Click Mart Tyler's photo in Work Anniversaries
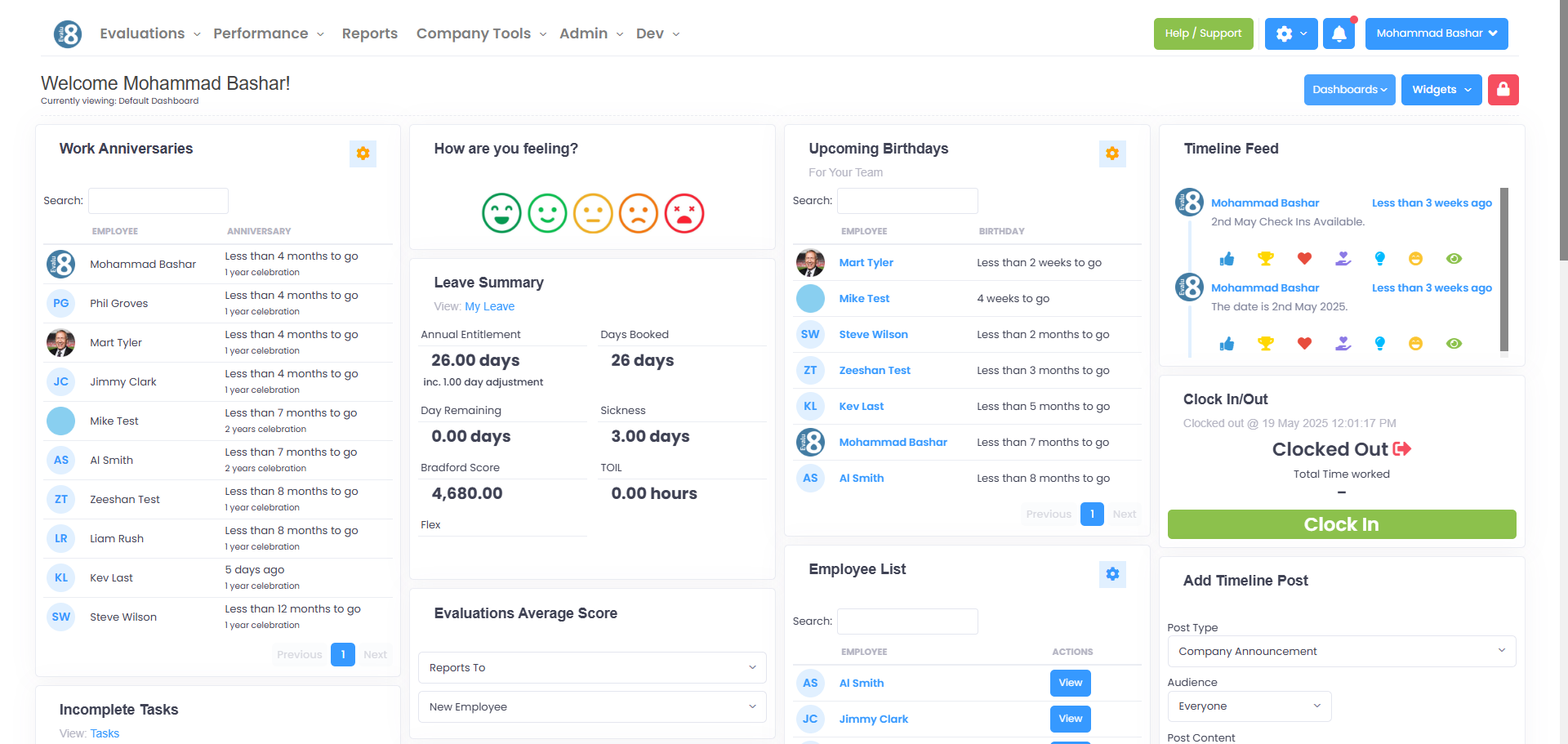1568x744 pixels. coord(61,342)
